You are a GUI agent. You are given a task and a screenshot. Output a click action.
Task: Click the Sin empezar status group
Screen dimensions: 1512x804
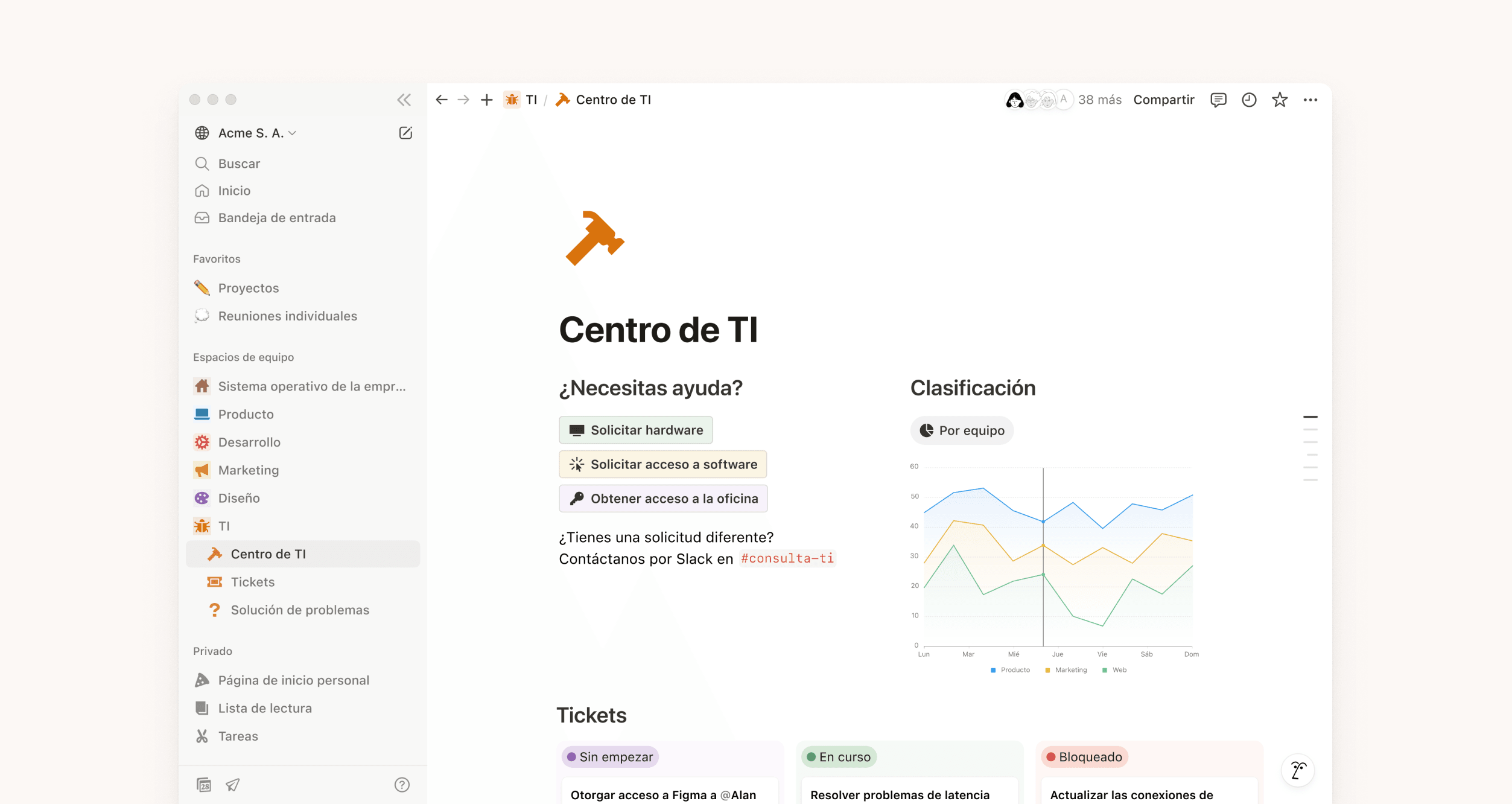tap(610, 757)
